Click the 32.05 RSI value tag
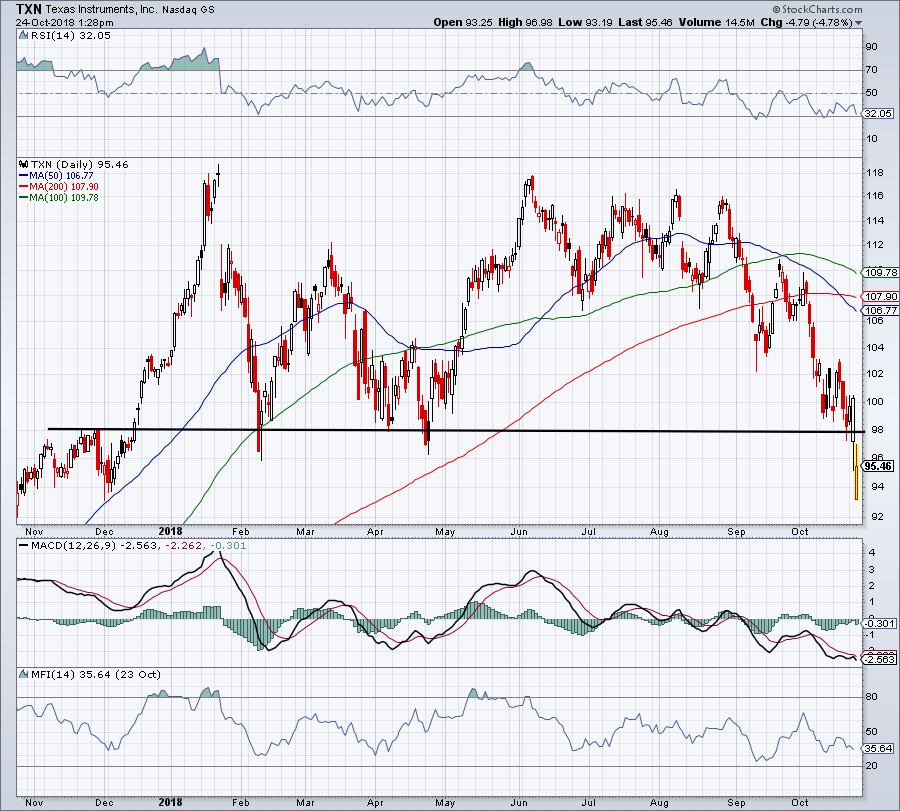The height and width of the screenshot is (811, 900). click(x=878, y=114)
